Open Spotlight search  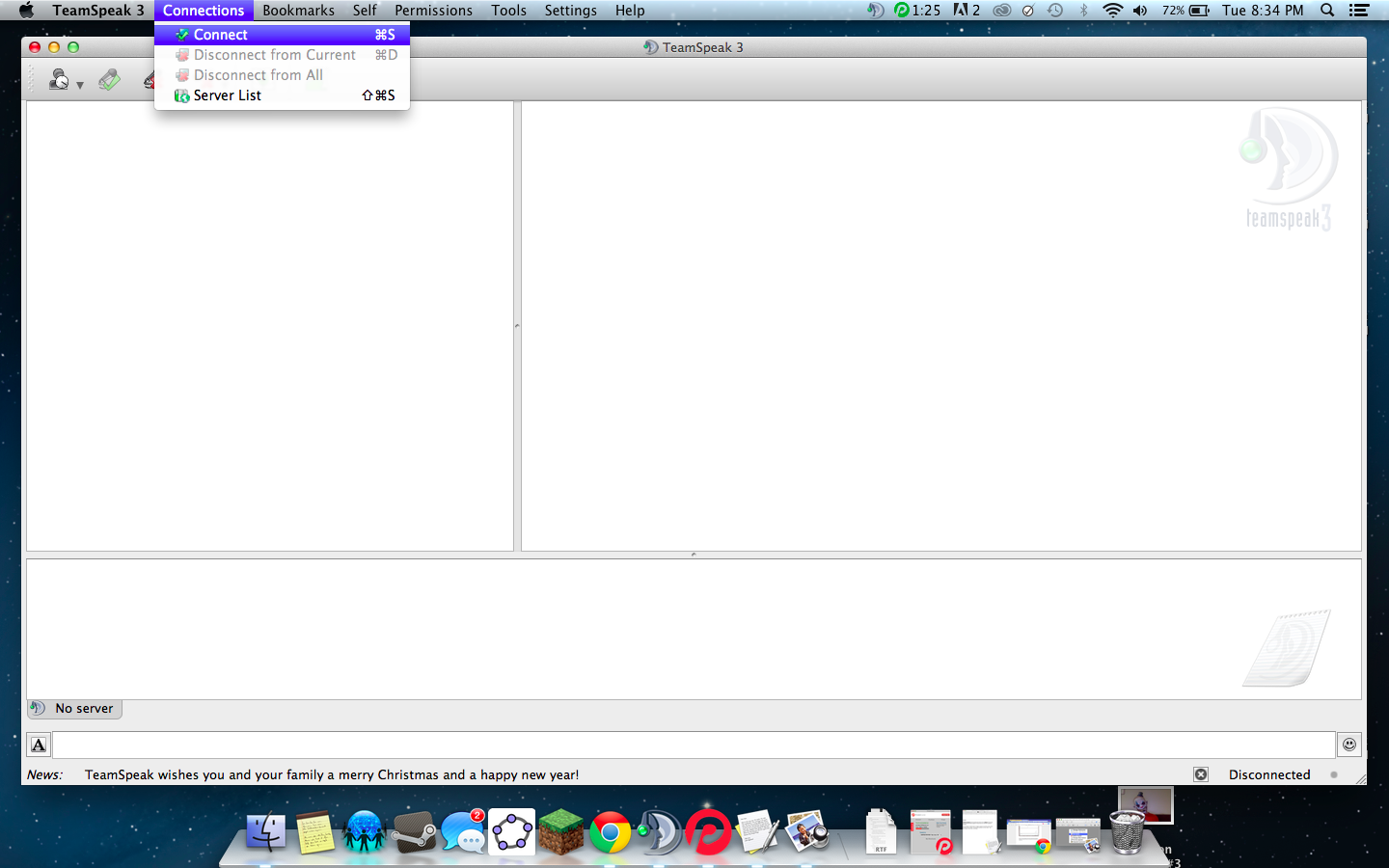click(x=1327, y=11)
